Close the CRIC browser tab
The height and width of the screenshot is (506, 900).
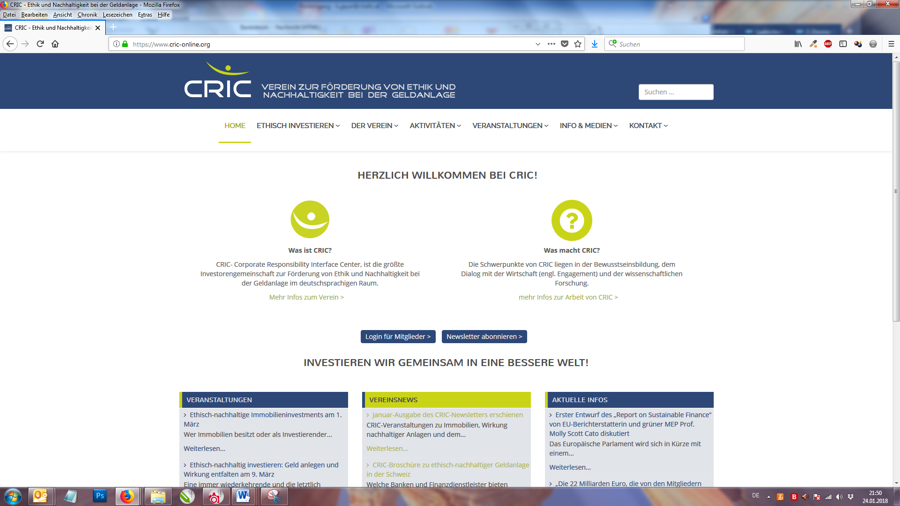tap(98, 28)
